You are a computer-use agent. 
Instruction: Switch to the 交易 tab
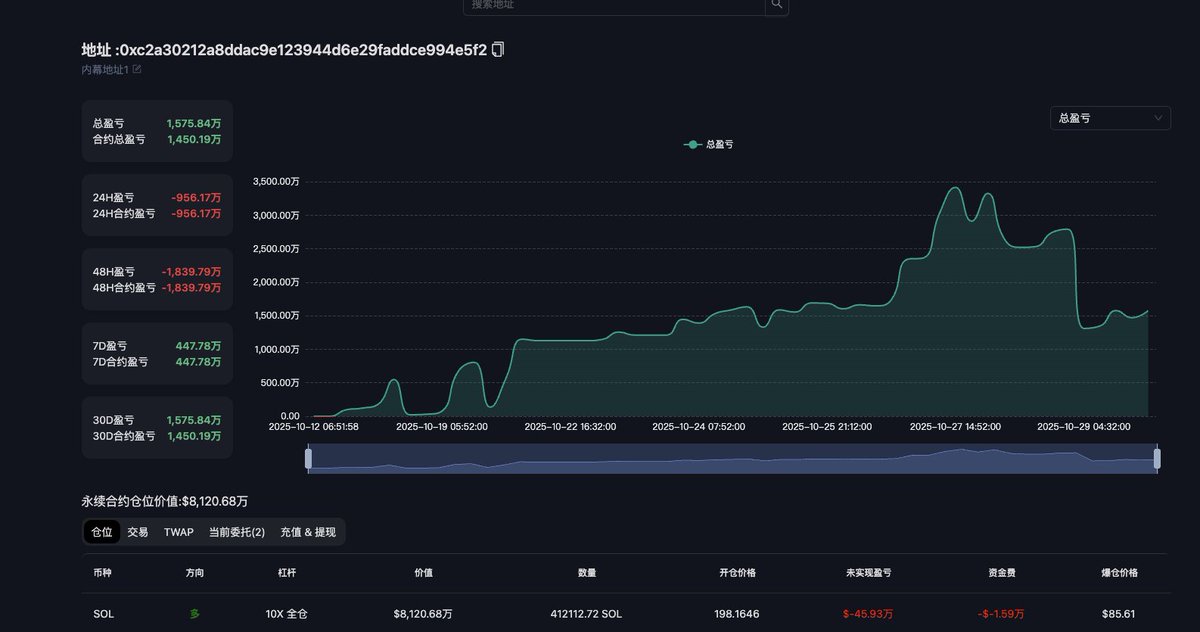138,532
